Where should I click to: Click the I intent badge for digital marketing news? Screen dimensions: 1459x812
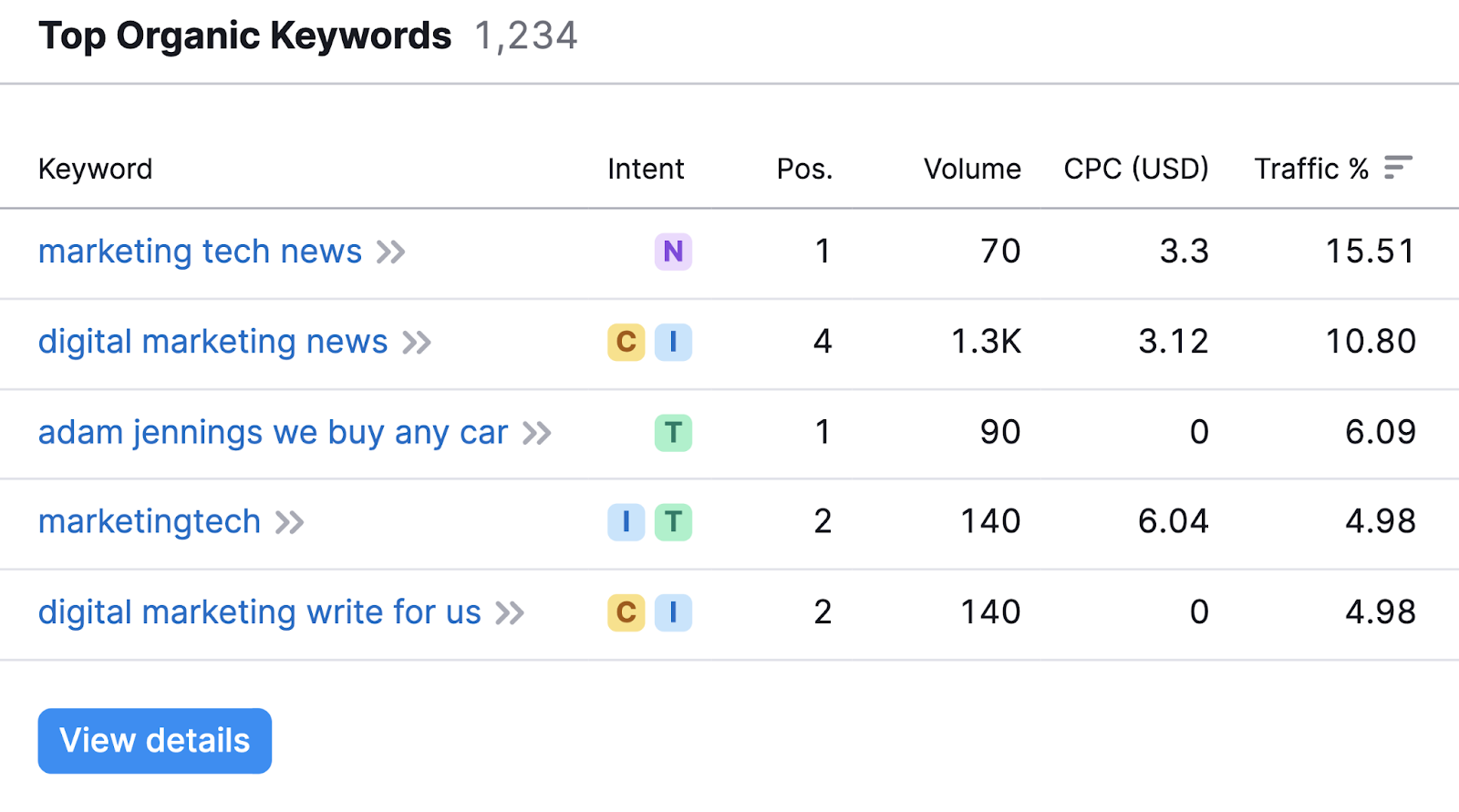(x=673, y=342)
